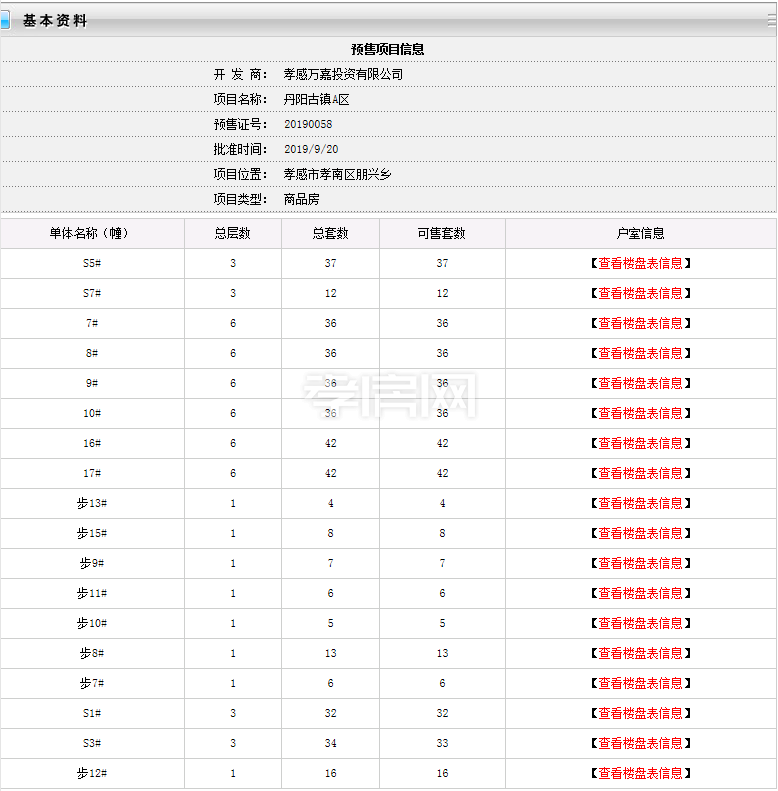View unit table for 步9#
The width and height of the screenshot is (778, 791).
(x=640, y=563)
